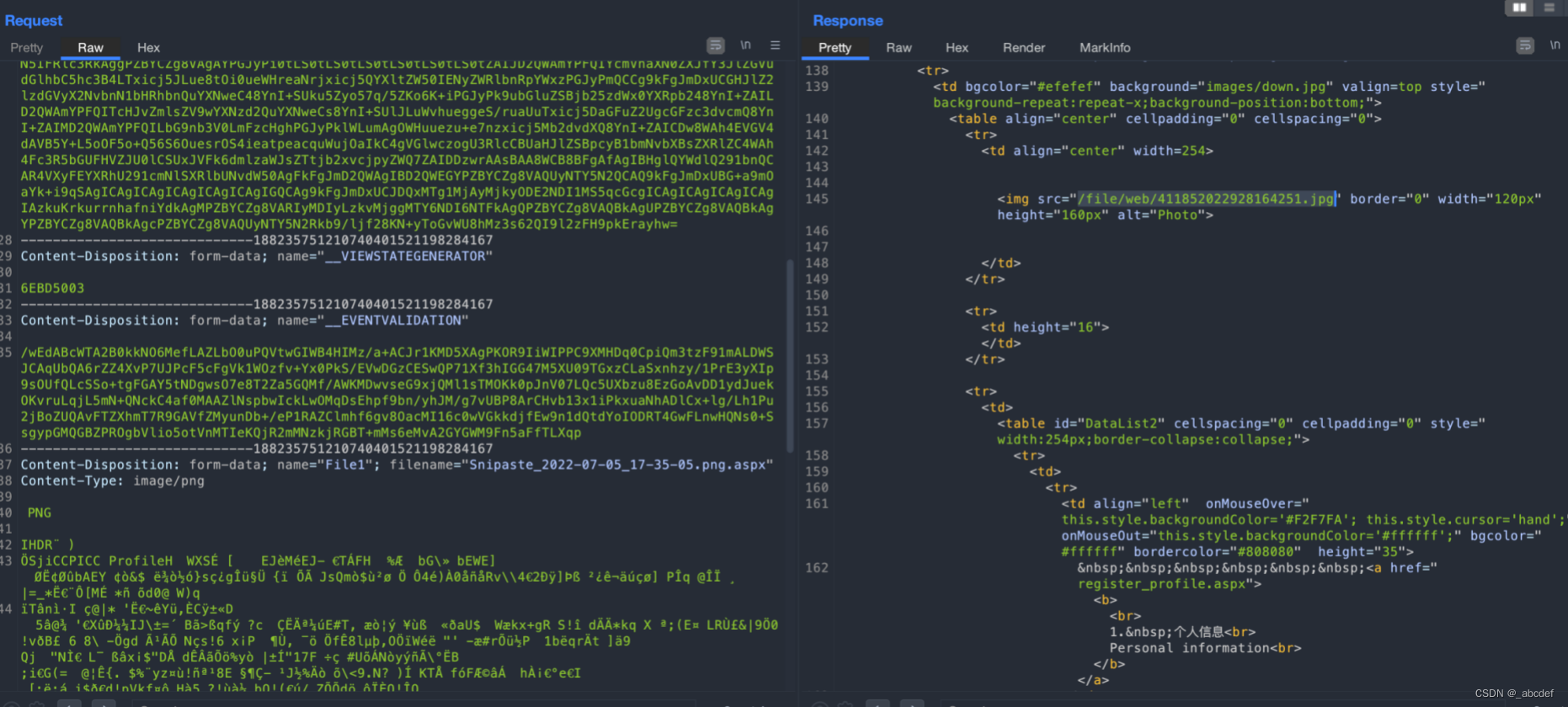Click the Response panel title
1568x707 pixels.
847,20
